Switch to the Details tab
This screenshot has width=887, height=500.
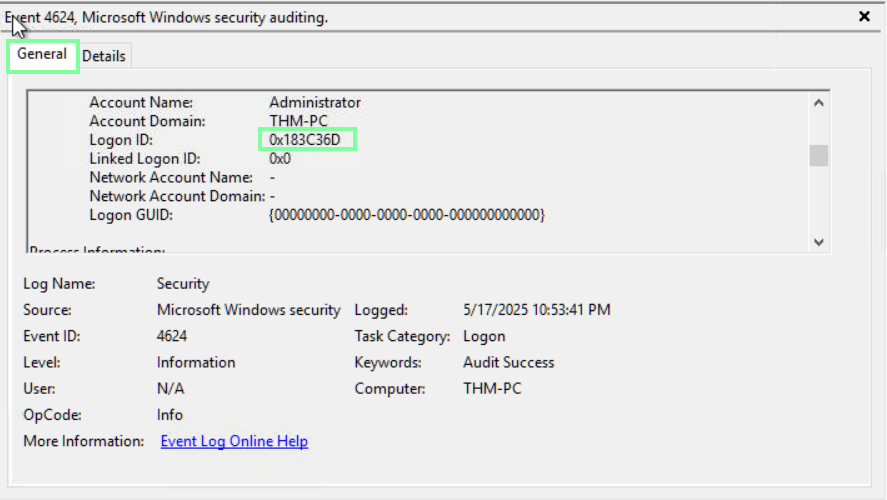pyautogui.click(x=104, y=56)
